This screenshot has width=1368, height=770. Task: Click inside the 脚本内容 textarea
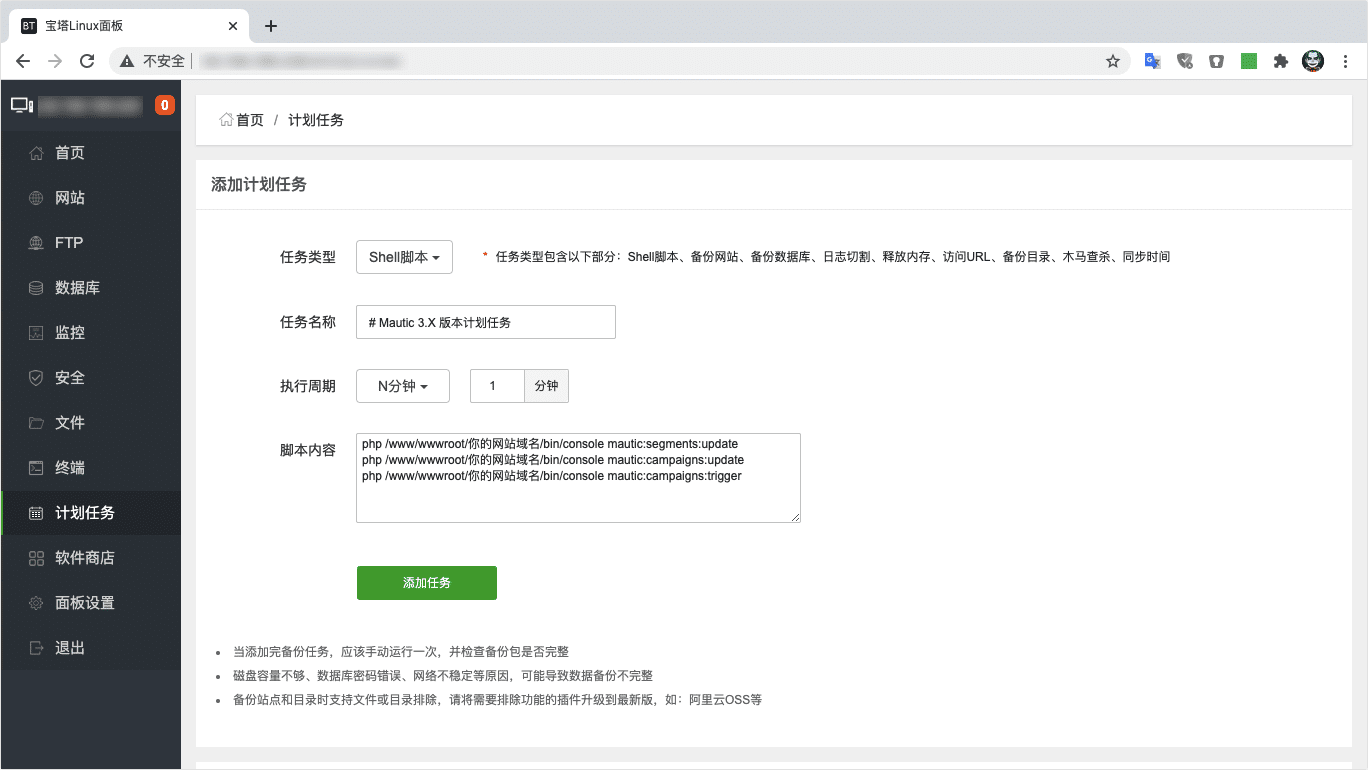coord(578,478)
